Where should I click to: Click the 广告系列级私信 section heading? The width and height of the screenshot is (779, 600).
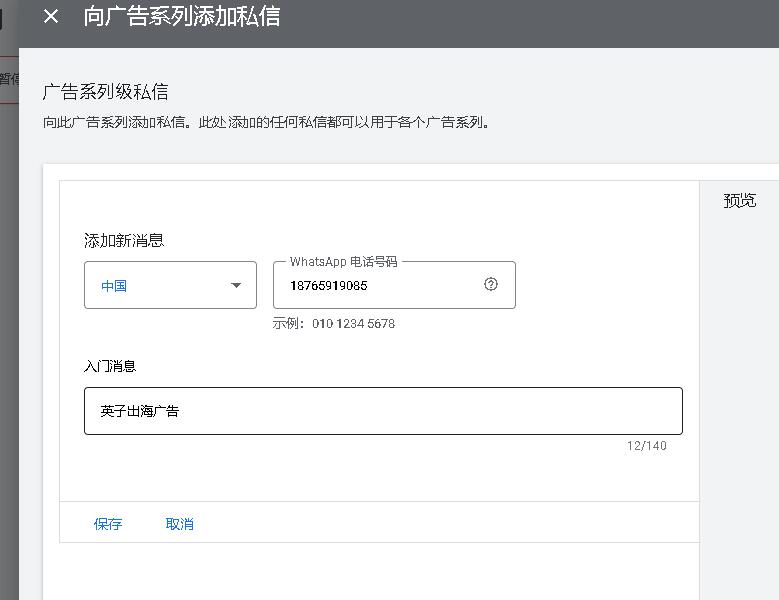coord(105,92)
